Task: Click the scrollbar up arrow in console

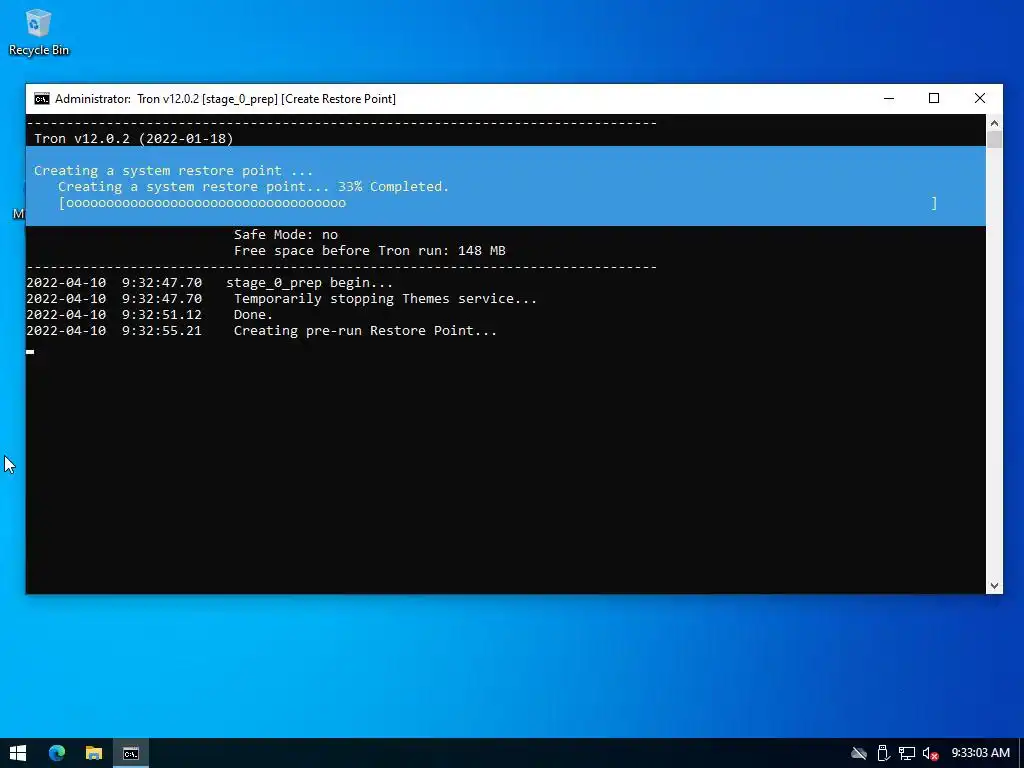Action: (x=994, y=123)
